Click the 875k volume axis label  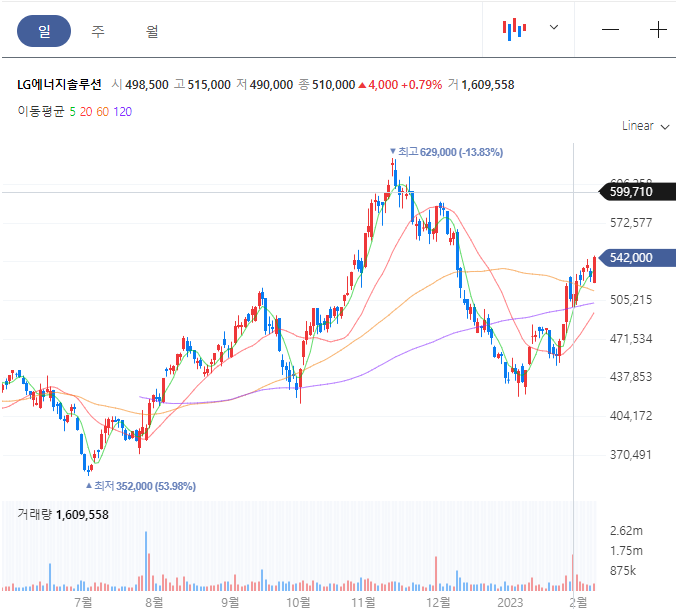623,571
